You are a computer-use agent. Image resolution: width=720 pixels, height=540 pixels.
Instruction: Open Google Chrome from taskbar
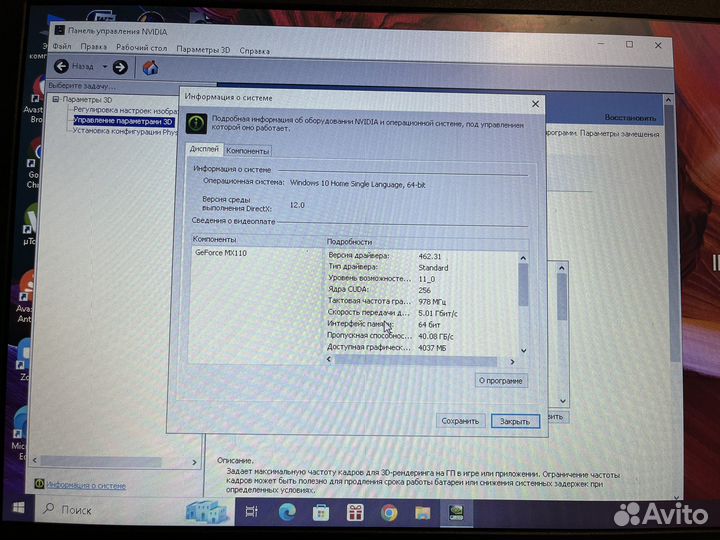click(389, 513)
